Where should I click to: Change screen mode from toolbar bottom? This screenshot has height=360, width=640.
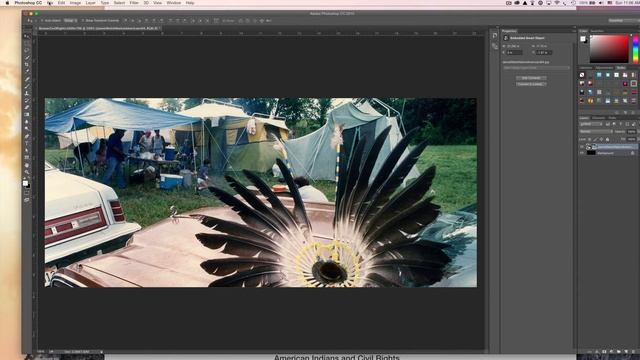pyautogui.click(x=27, y=200)
